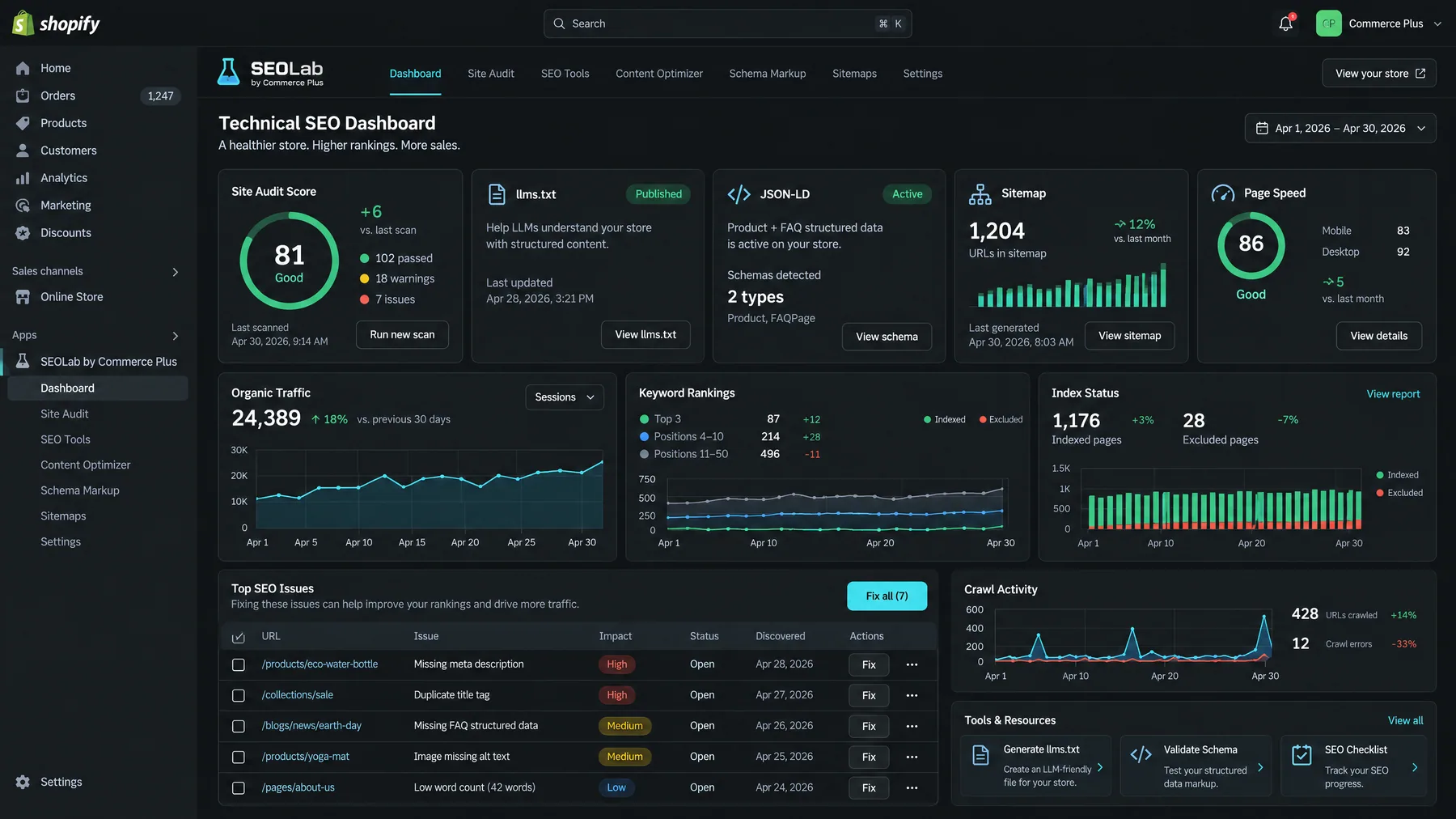Click the View schema button
The image size is (1456, 819).
point(887,337)
